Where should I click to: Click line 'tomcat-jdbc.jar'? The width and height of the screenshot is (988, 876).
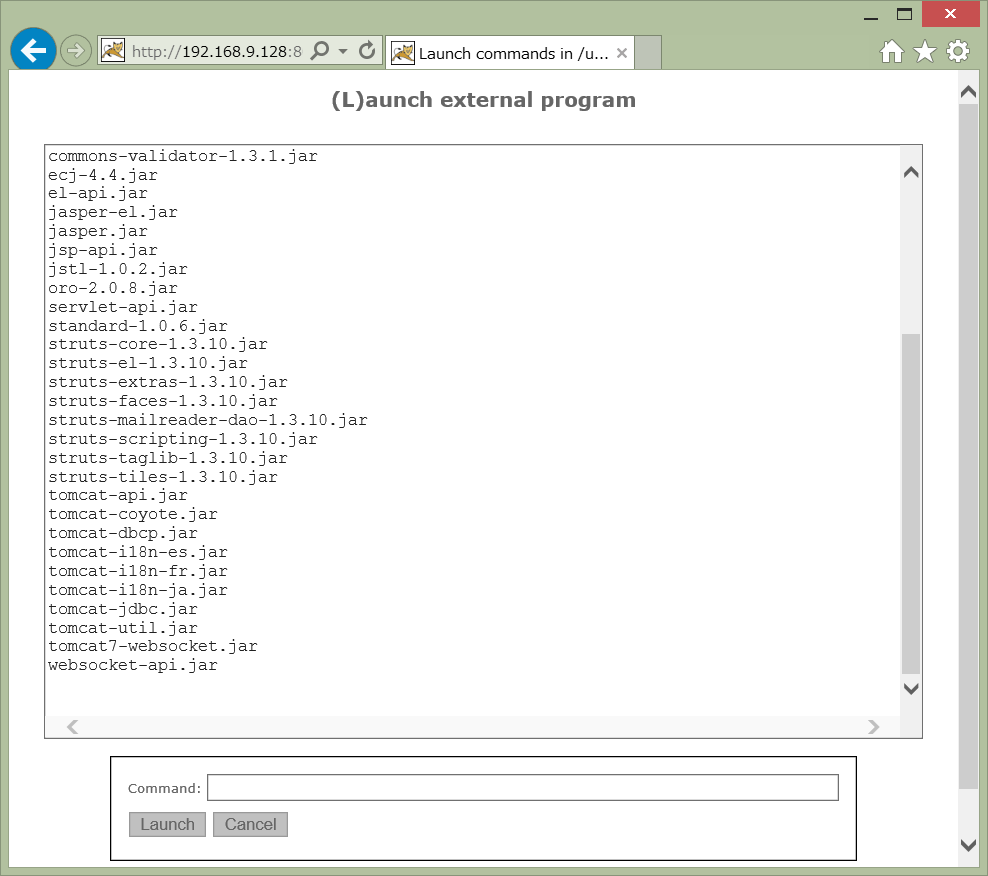pos(123,608)
